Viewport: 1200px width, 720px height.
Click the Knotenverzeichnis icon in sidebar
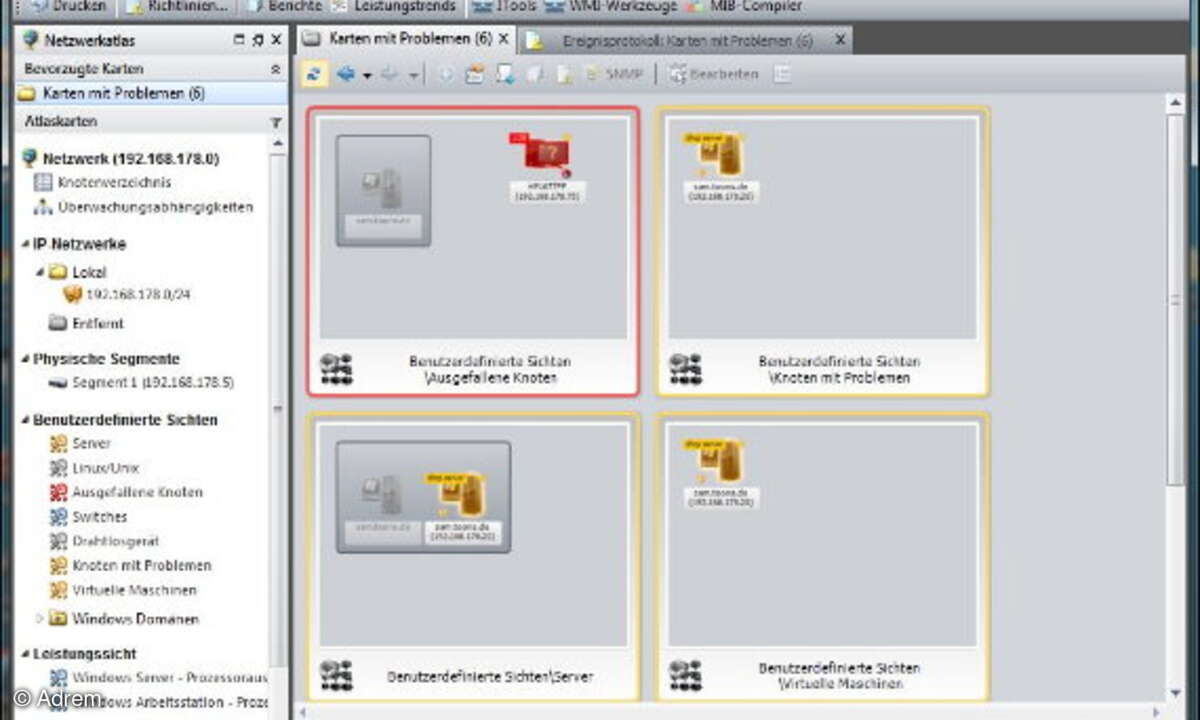(41, 182)
